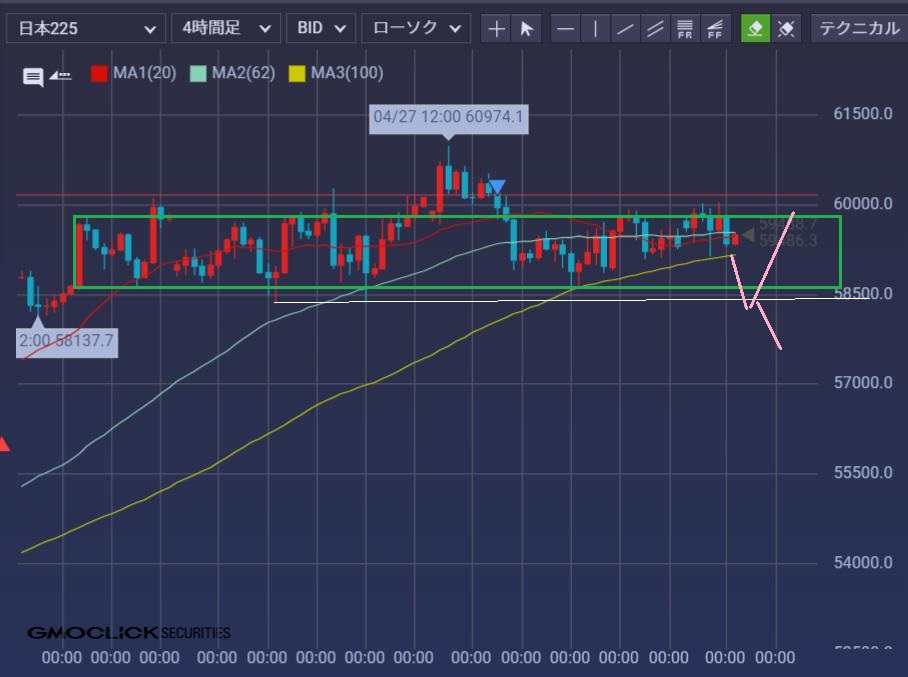908x677 pixels.
Task: Pick the trend line drawing tool
Action: point(625,28)
